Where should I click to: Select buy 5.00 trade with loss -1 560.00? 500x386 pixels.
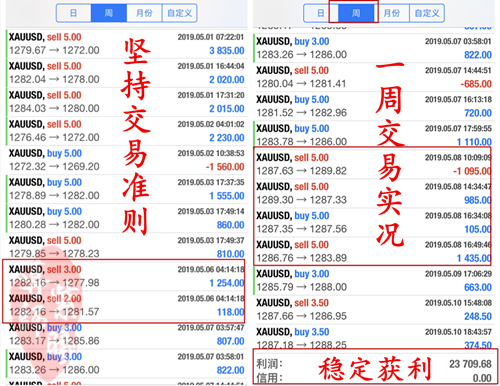click(x=126, y=160)
